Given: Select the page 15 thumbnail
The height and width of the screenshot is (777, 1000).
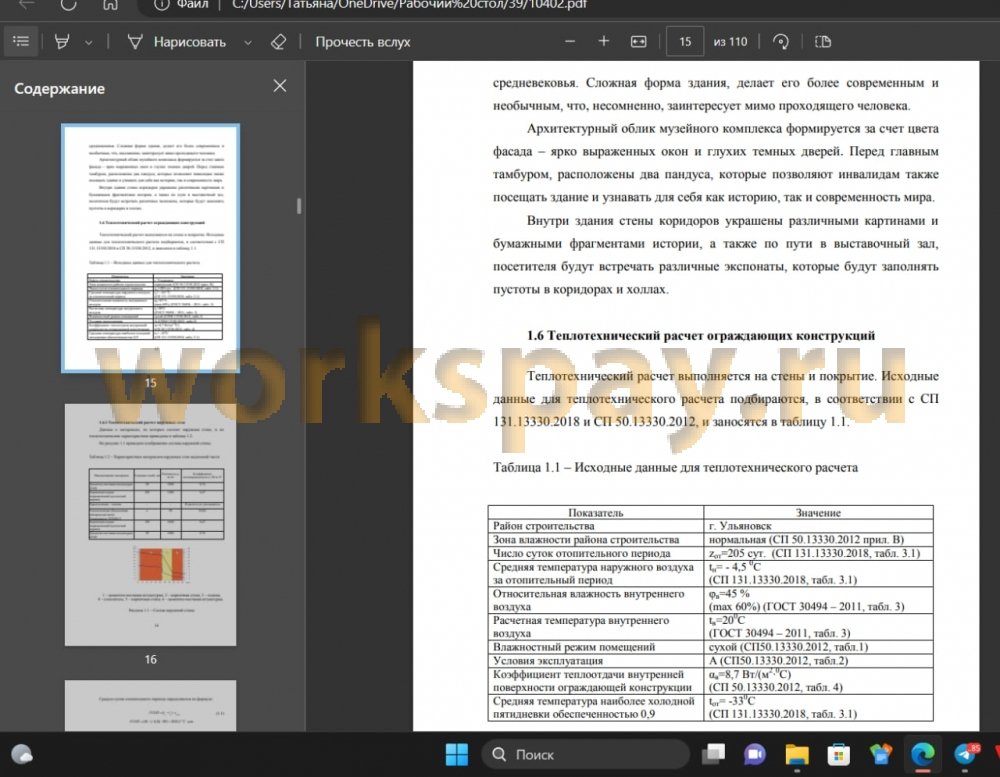Looking at the screenshot, I should pyautogui.click(x=151, y=248).
